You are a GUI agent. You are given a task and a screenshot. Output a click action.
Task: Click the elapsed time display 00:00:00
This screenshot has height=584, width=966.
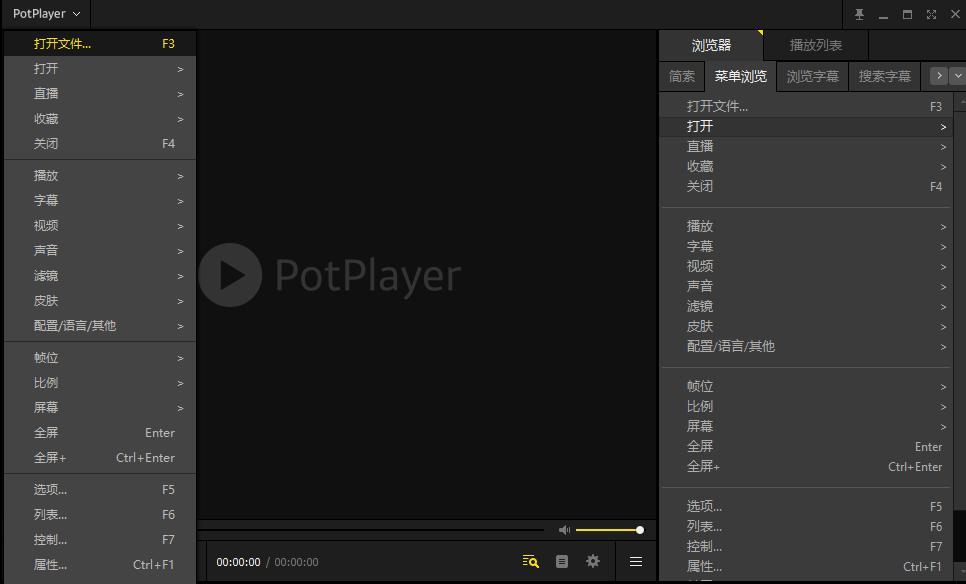238,562
